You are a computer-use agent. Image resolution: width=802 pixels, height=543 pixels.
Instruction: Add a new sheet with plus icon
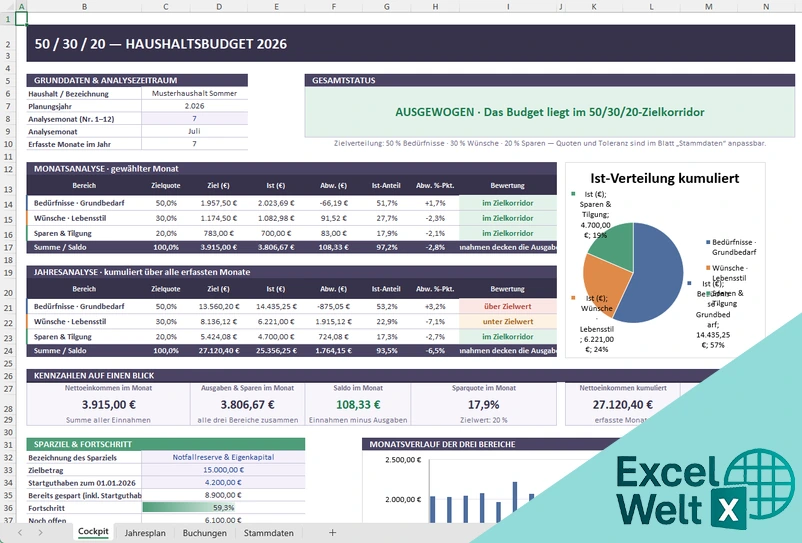click(332, 532)
